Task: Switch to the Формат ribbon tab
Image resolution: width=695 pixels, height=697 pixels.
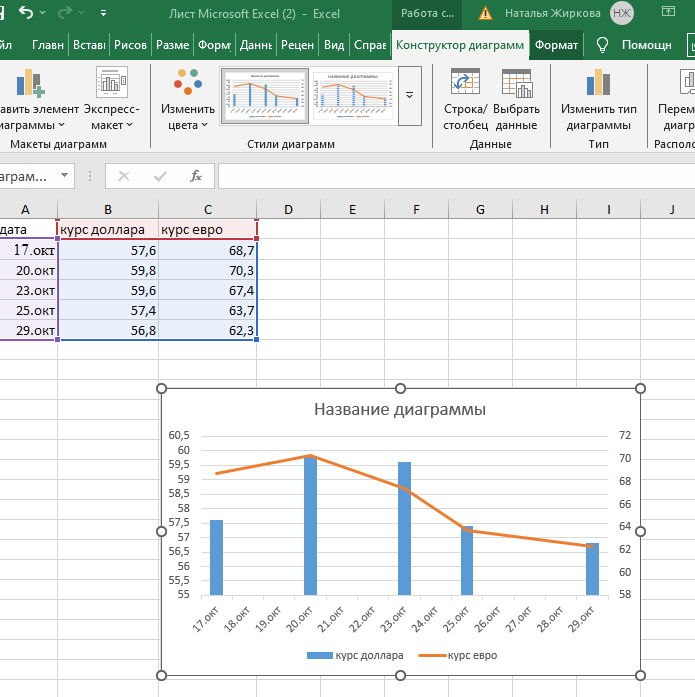Action: click(x=555, y=45)
